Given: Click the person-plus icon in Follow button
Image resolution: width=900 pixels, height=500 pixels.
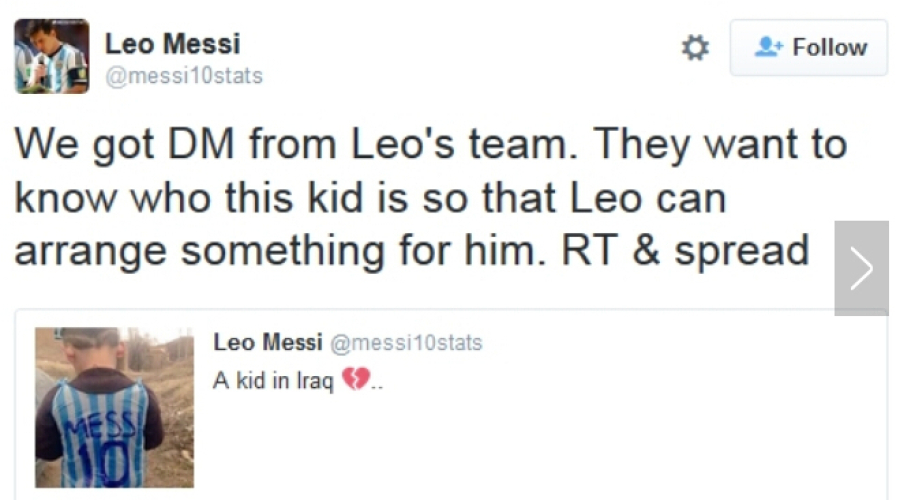Looking at the screenshot, I should click(x=767, y=47).
